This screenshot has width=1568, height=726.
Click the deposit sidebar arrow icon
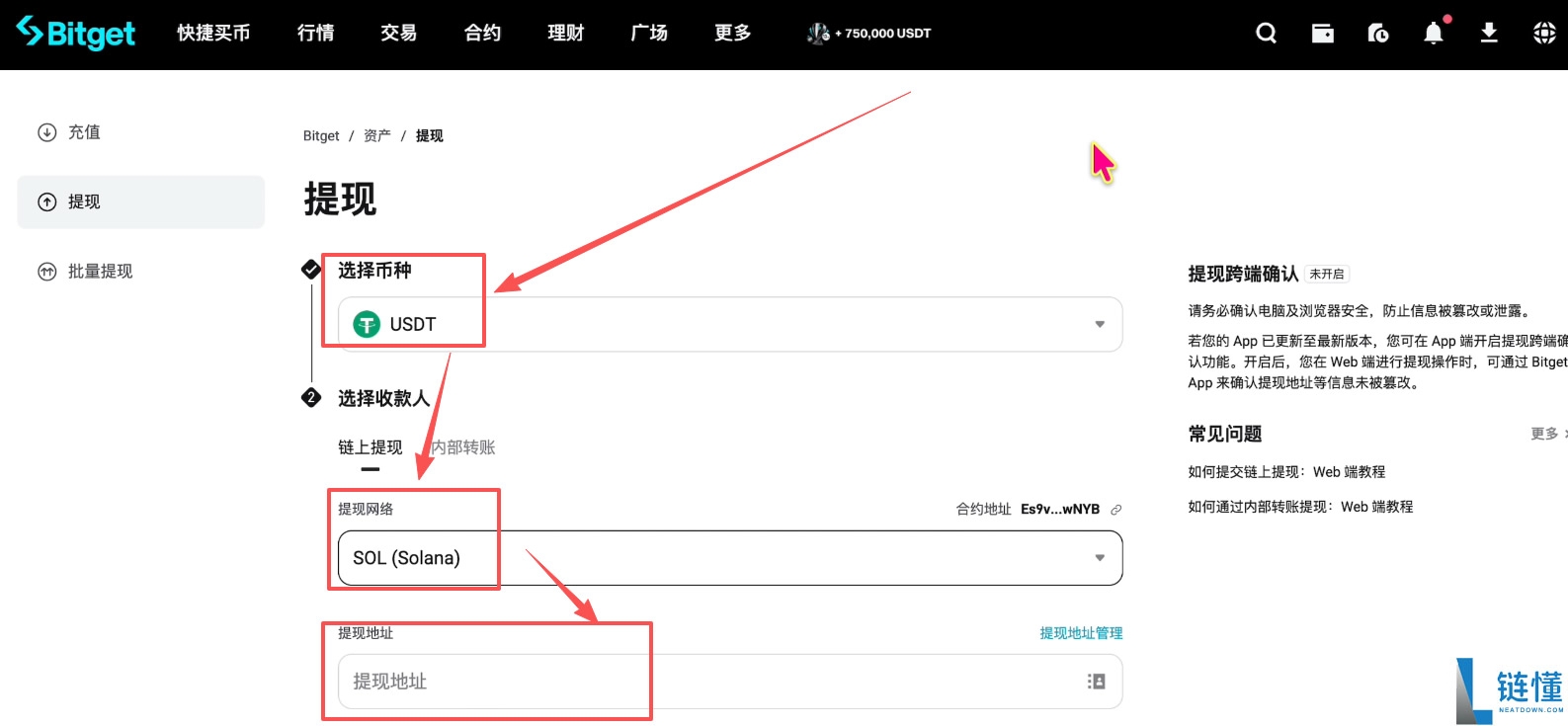(46, 132)
